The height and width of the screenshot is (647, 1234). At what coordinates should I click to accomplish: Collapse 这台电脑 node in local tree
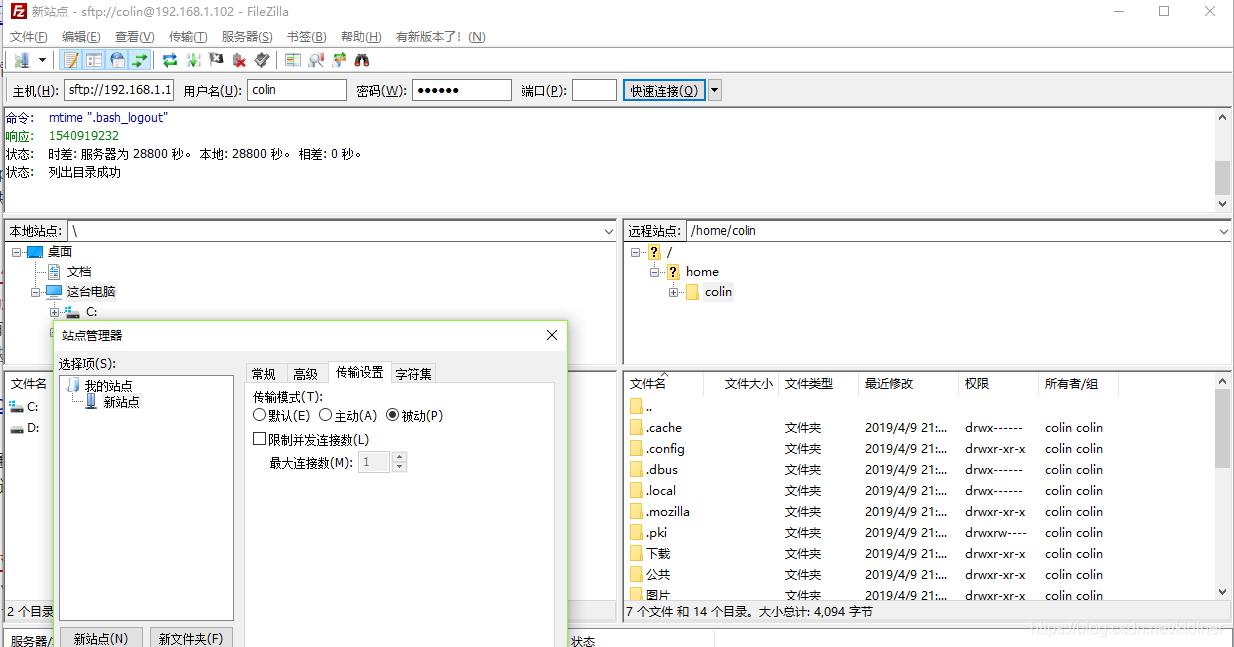pos(36,292)
